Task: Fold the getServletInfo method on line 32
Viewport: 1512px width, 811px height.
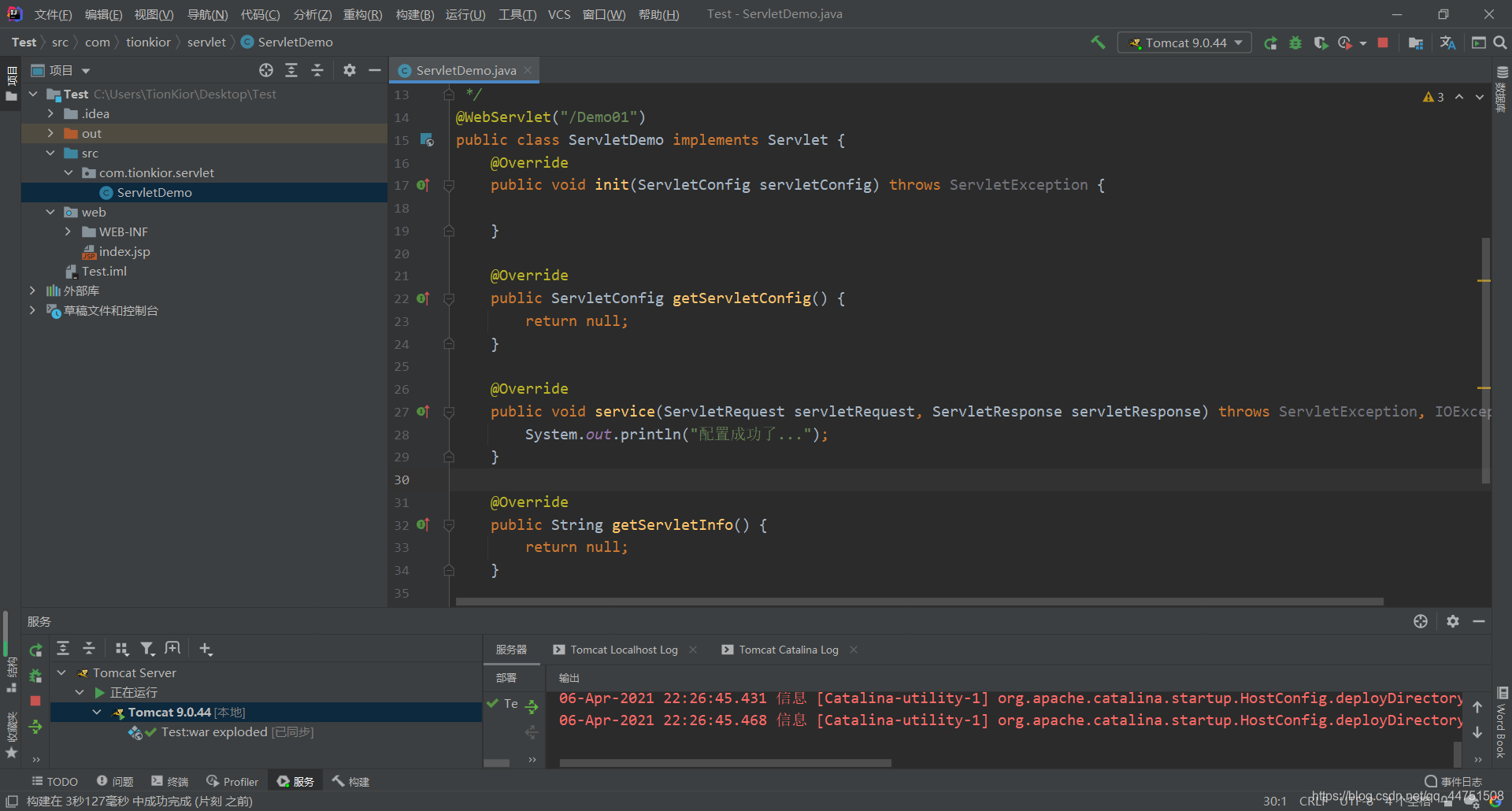Action: coord(449,525)
